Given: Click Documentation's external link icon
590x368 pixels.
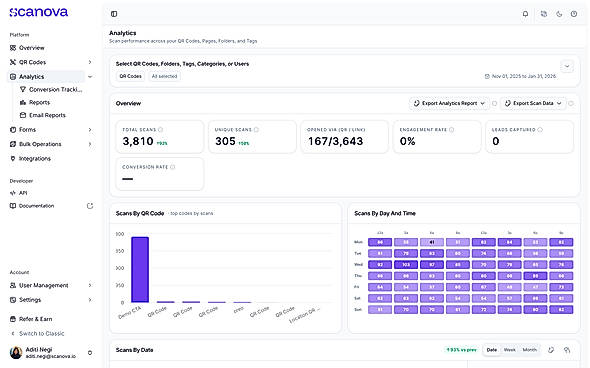Looking at the screenshot, I should point(90,206).
